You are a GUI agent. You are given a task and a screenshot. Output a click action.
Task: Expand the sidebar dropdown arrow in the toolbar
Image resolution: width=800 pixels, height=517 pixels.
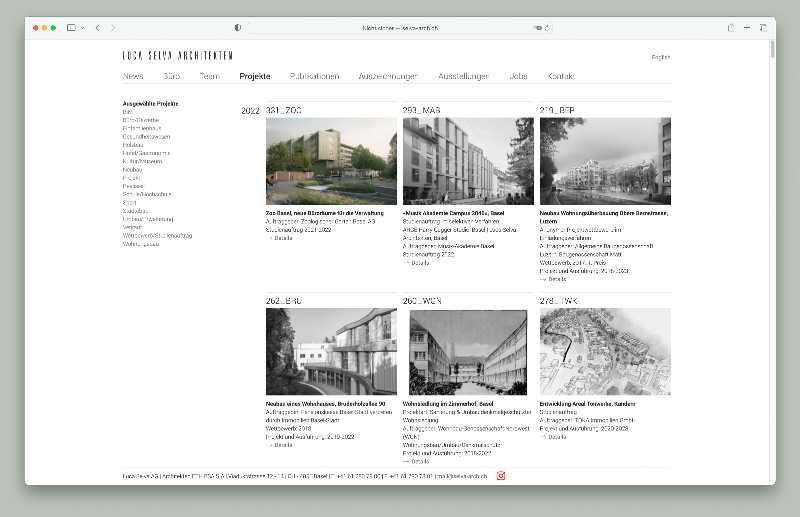tap(83, 27)
